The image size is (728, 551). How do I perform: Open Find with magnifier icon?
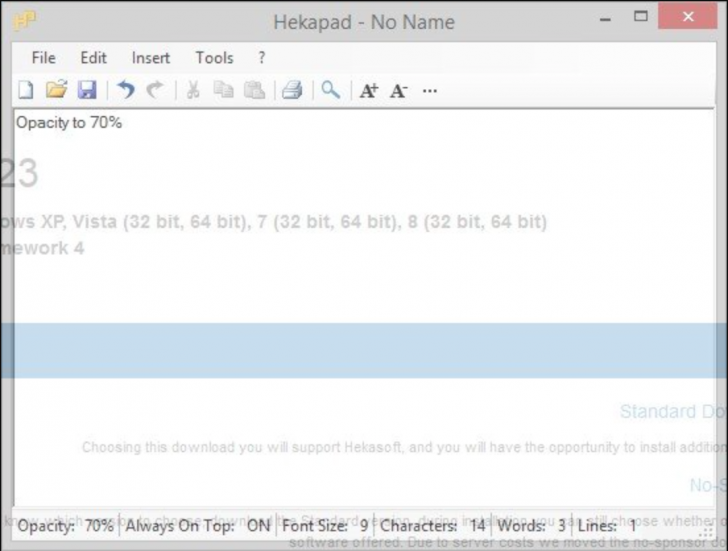coord(331,90)
